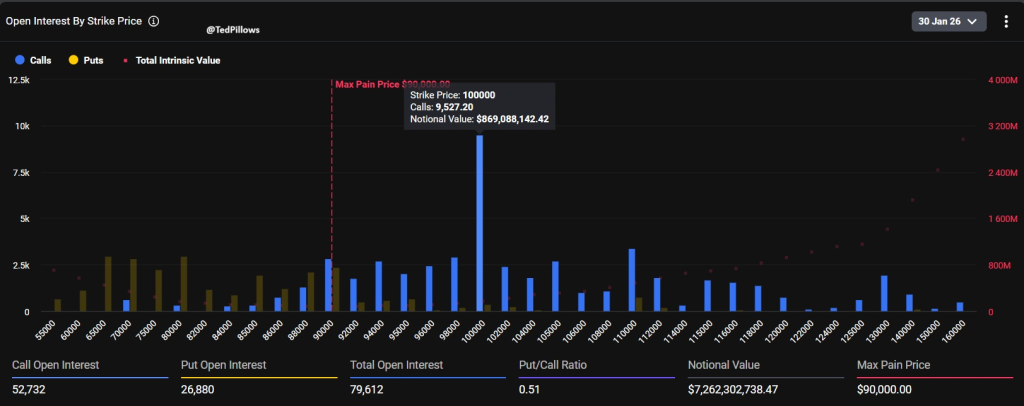1024x406 pixels.
Task: Click the put bar at 65000 strike
Action: 108,285
